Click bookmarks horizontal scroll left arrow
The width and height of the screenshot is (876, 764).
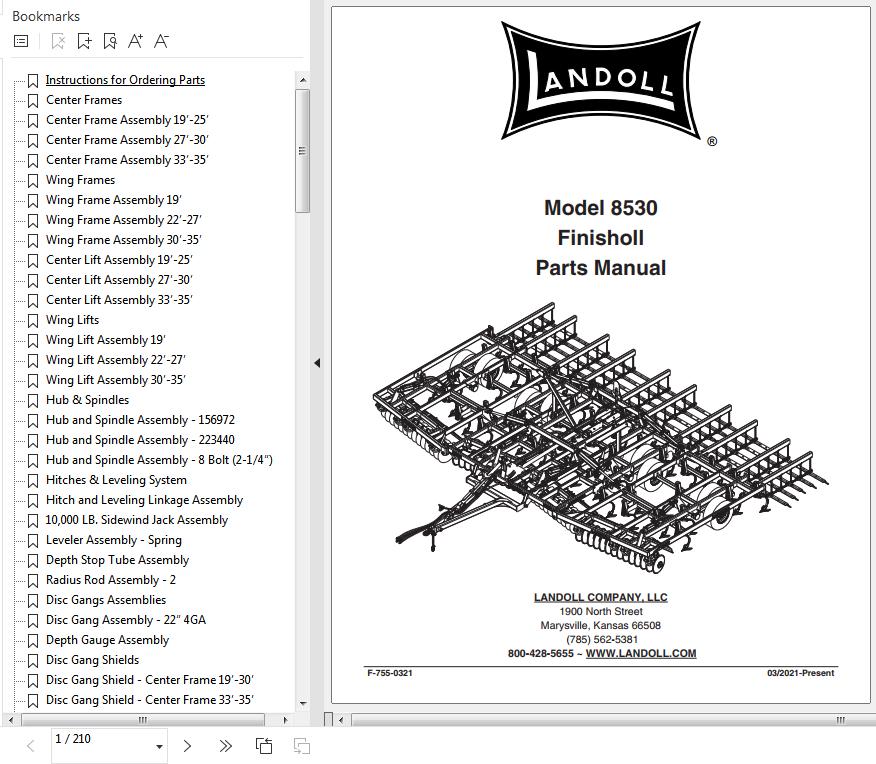pyautogui.click(x=11, y=720)
